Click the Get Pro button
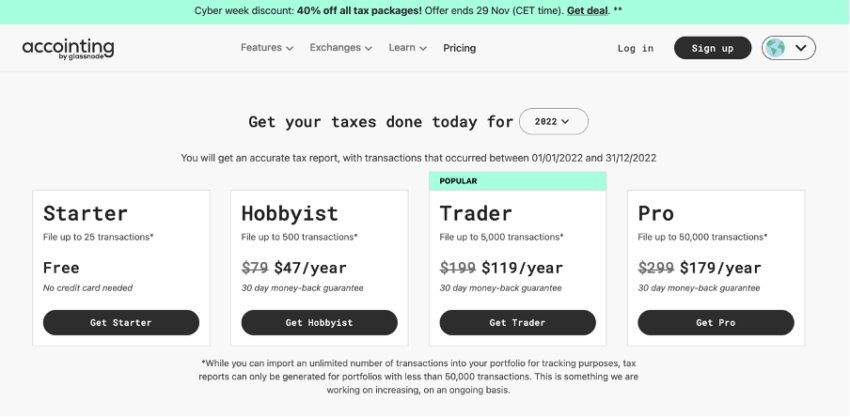The width and height of the screenshot is (850, 417). pyautogui.click(x=715, y=323)
